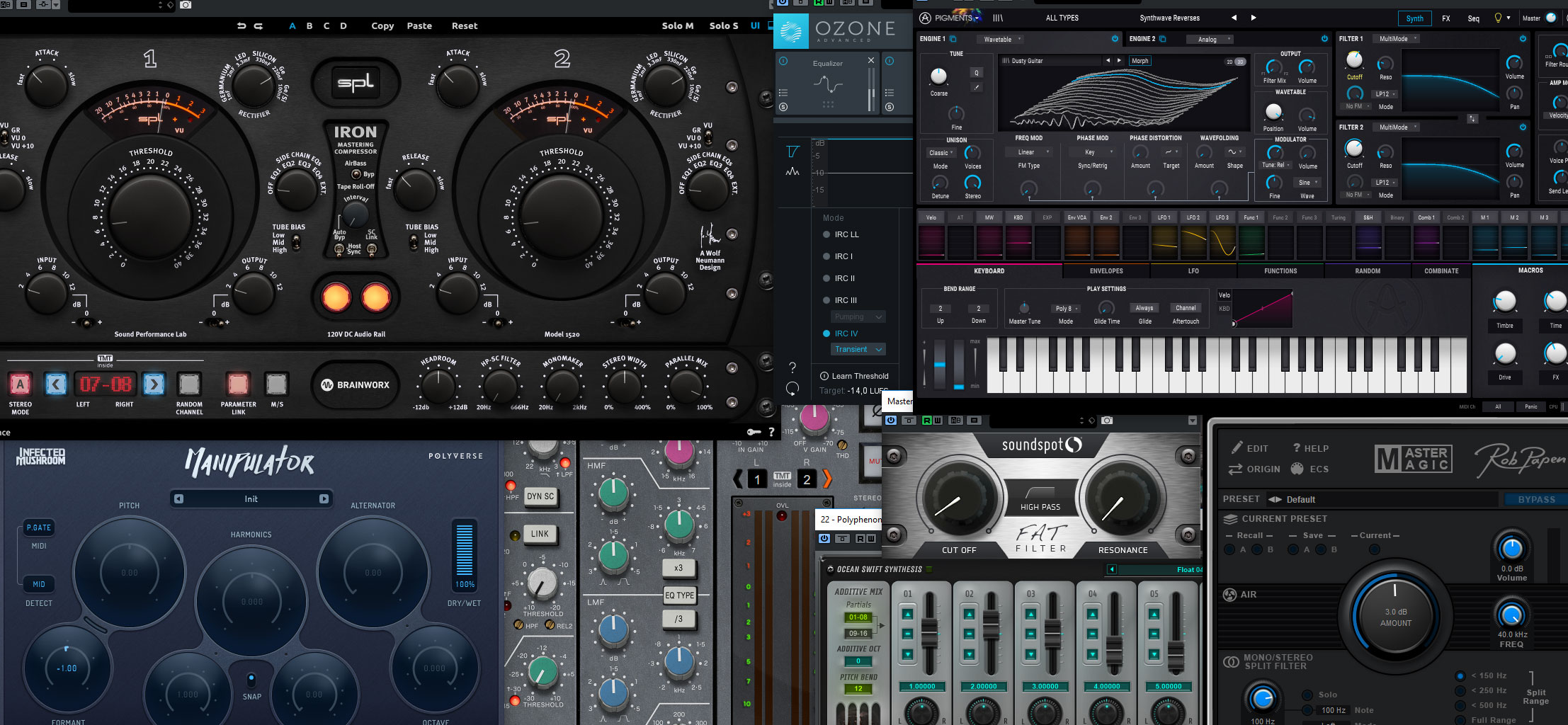The width and height of the screenshot is (1568, 725).
Task: Click the Copy button in SPL Iron toolbar
Action: tap(382, 26)
